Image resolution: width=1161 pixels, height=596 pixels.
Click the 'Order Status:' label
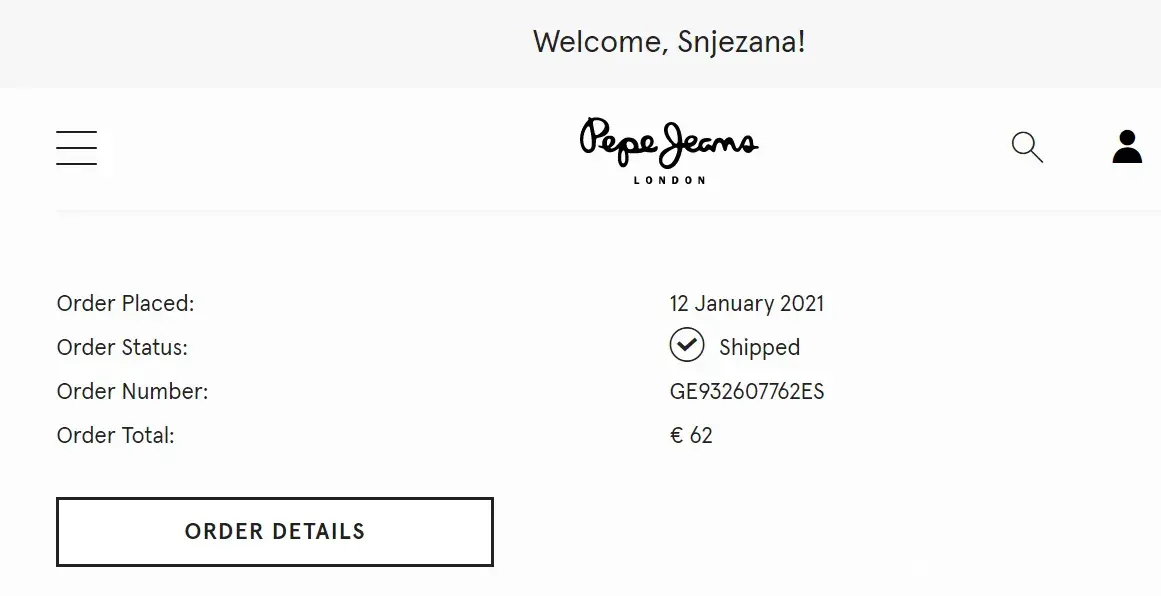122,347
